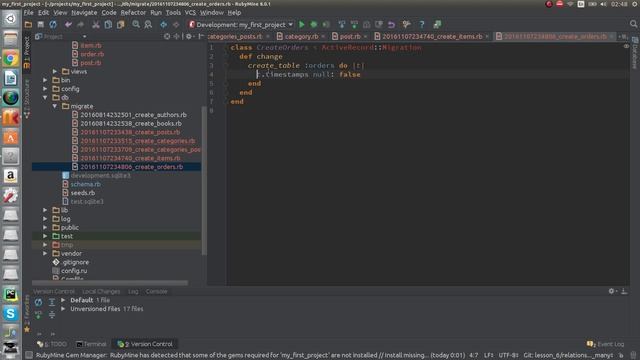The width and height of the screenshot is (640, 360).
Task: Click Scroll from Source in the Project panel
Action: click(167, 37)
